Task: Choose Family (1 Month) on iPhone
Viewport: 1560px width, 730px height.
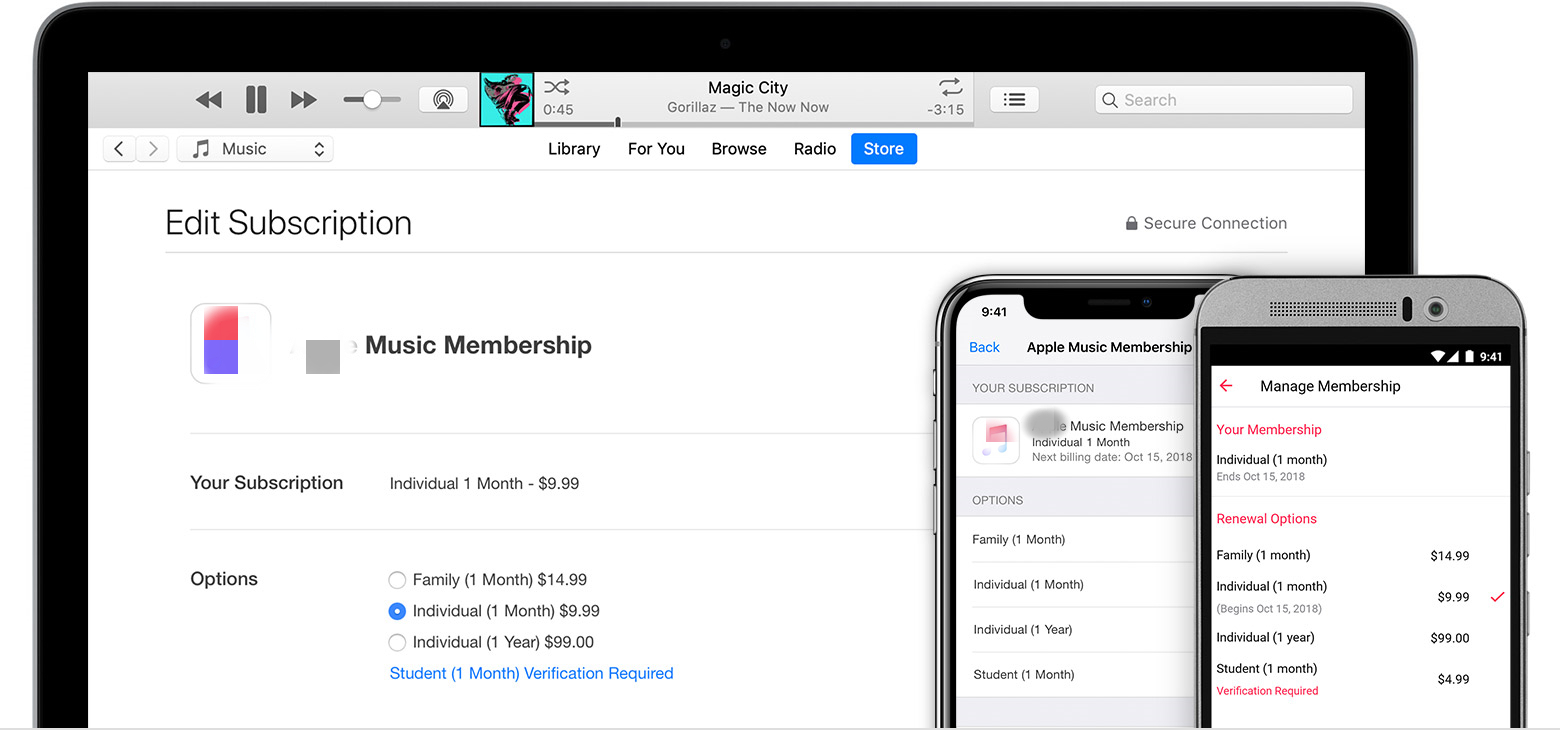Action: coord(1075,539)
